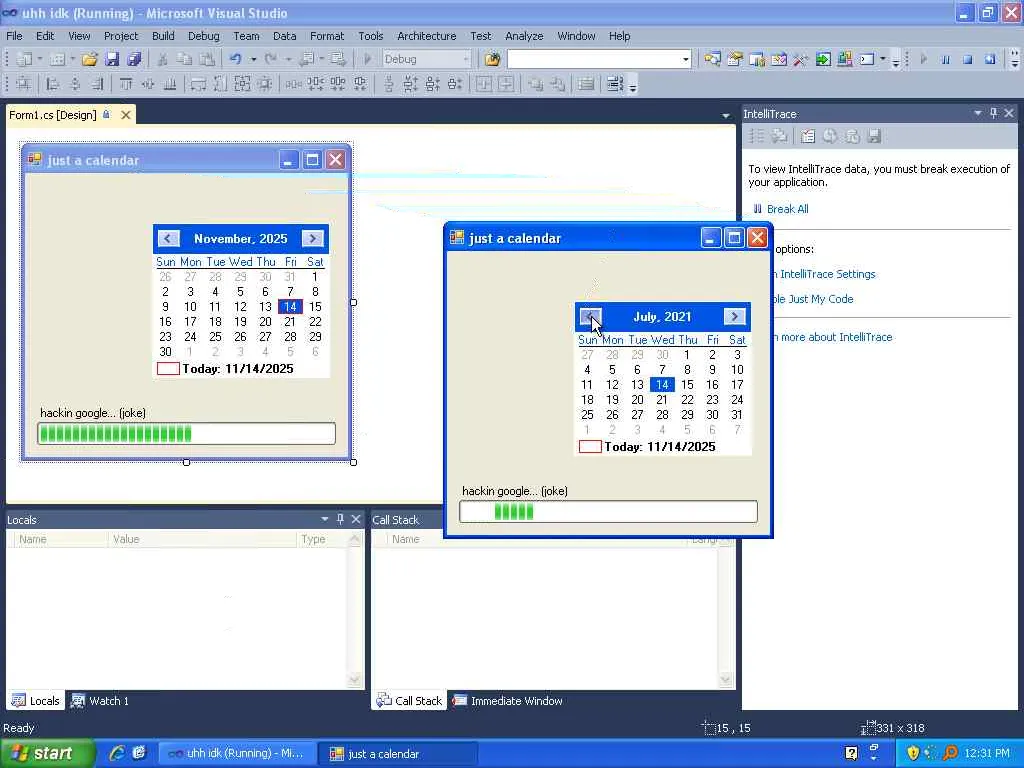
Task: Expand layout toolbar overflow options
Action: (632, 86)
